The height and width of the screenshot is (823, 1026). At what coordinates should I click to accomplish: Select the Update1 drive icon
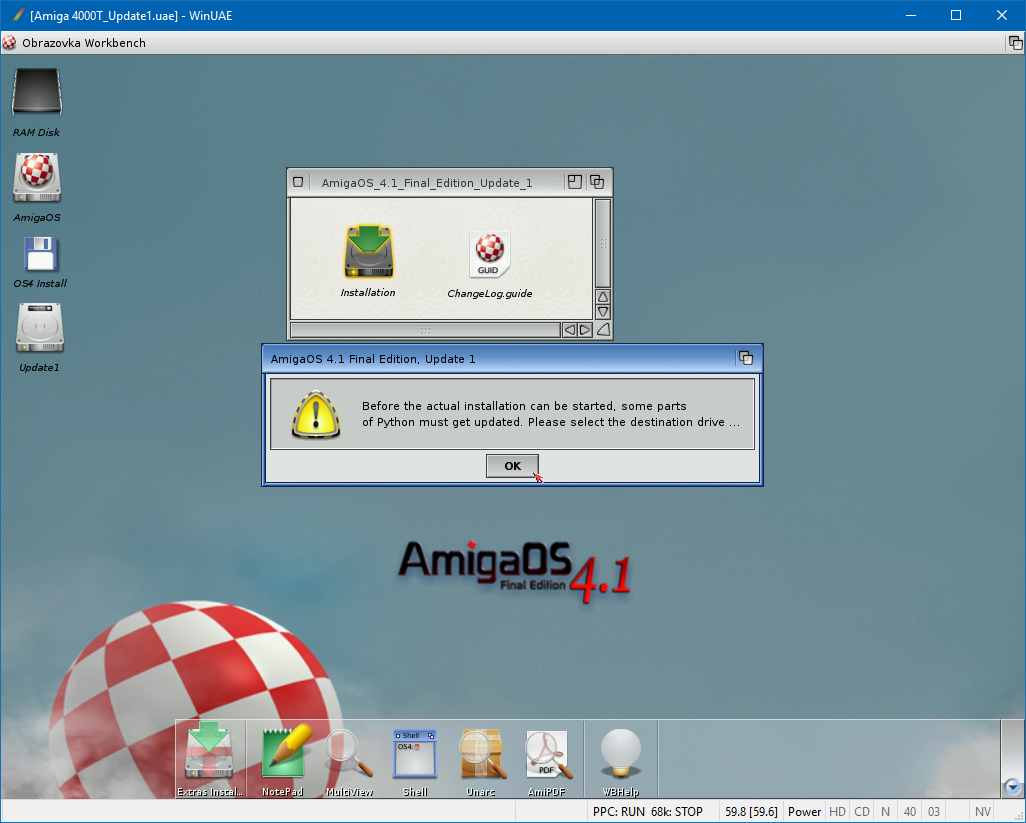coord(40,328)
